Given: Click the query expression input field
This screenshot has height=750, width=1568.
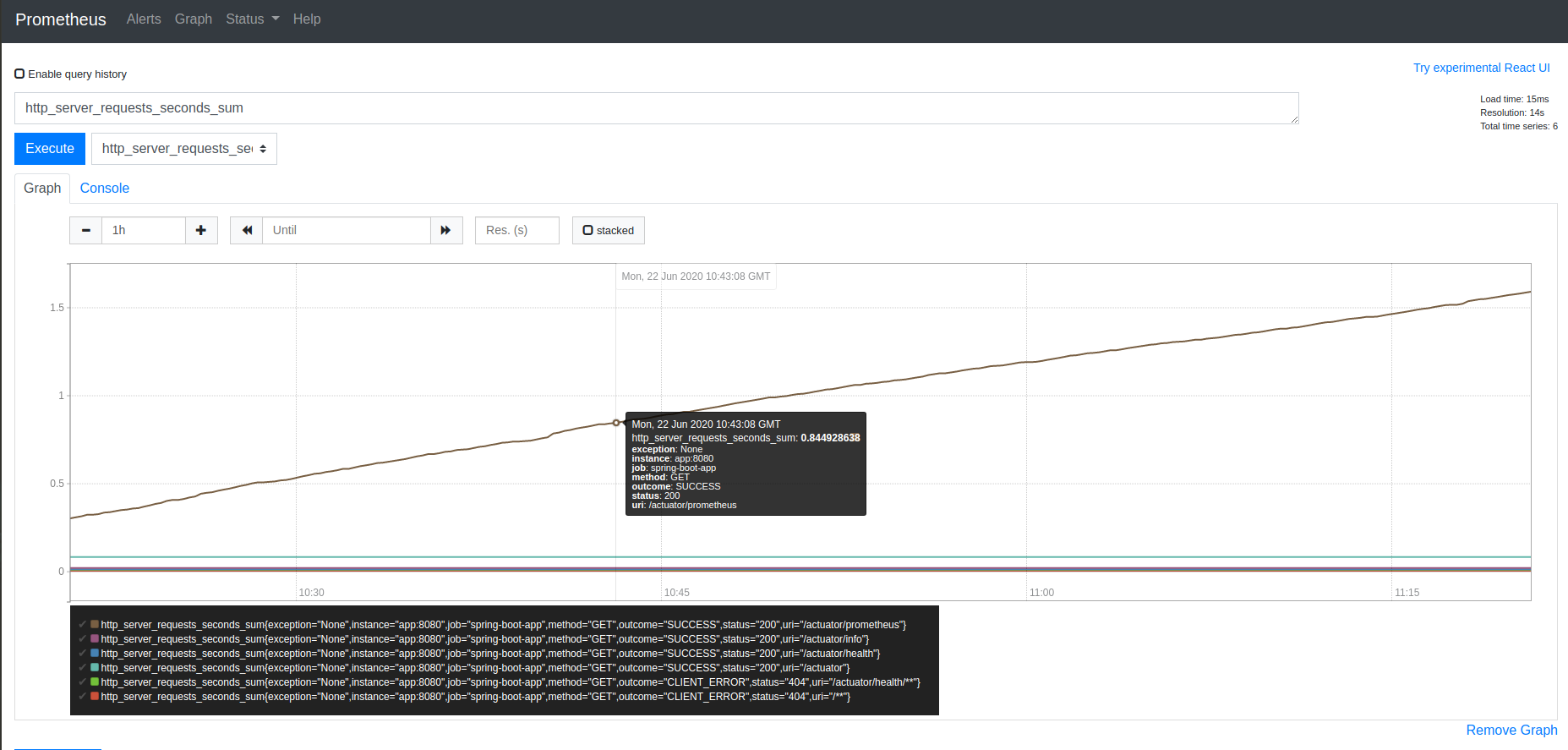Looking at the screenshot, I should [657, 108].
